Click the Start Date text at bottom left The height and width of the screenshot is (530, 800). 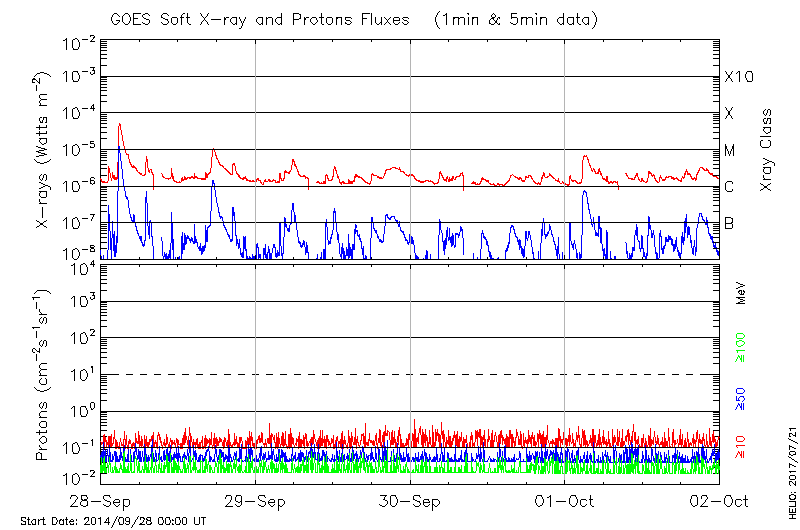point(114,522)
